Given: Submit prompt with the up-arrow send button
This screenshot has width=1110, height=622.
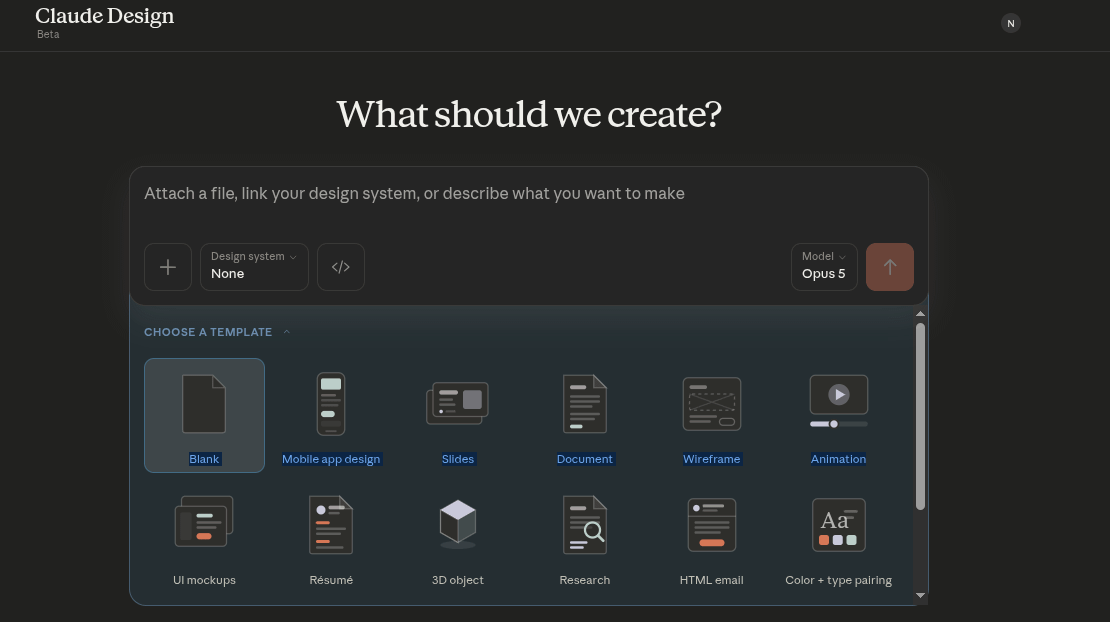Looking at the screenshot, I should [x=890, y=267].
